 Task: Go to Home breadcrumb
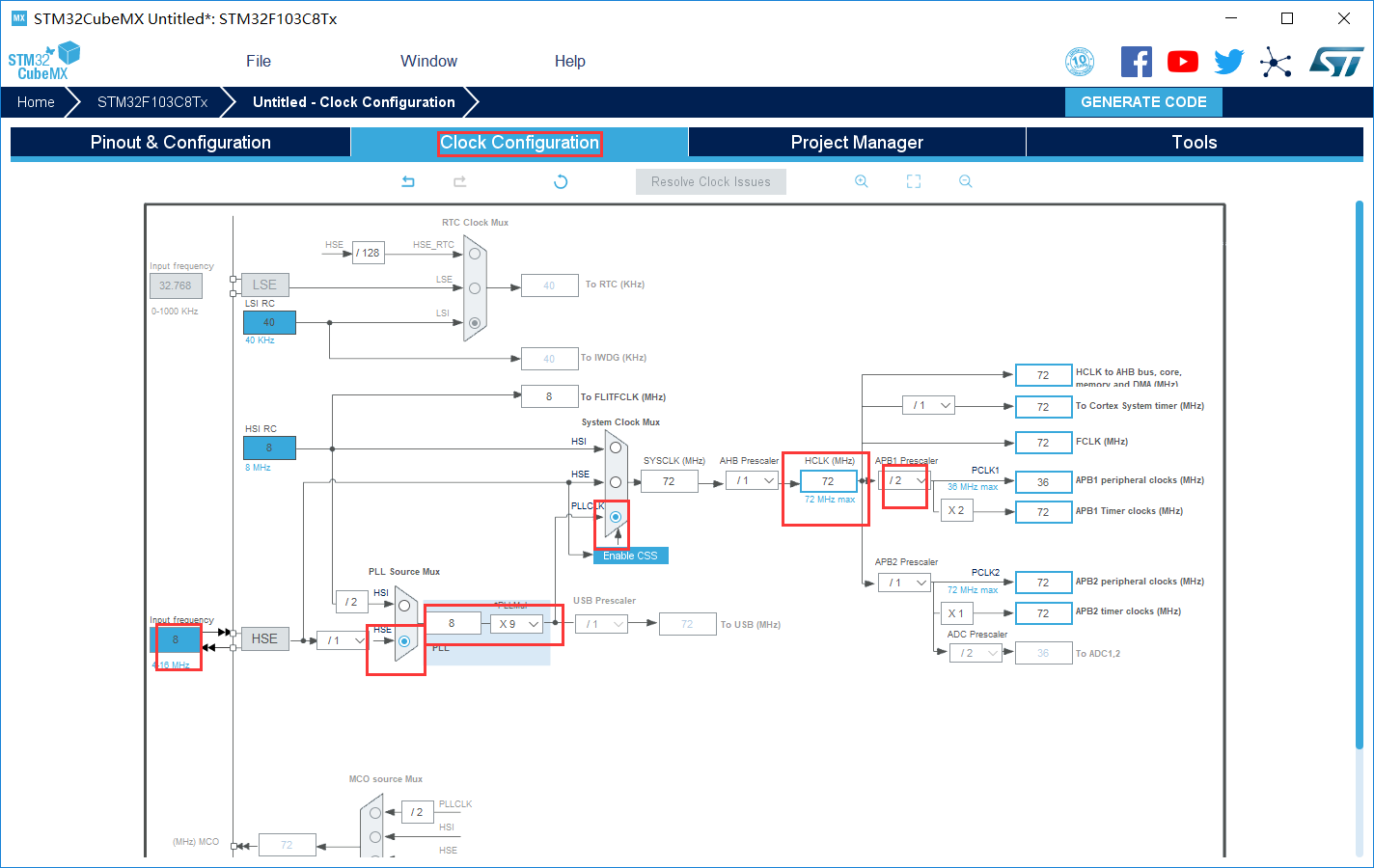click(36, 102)
